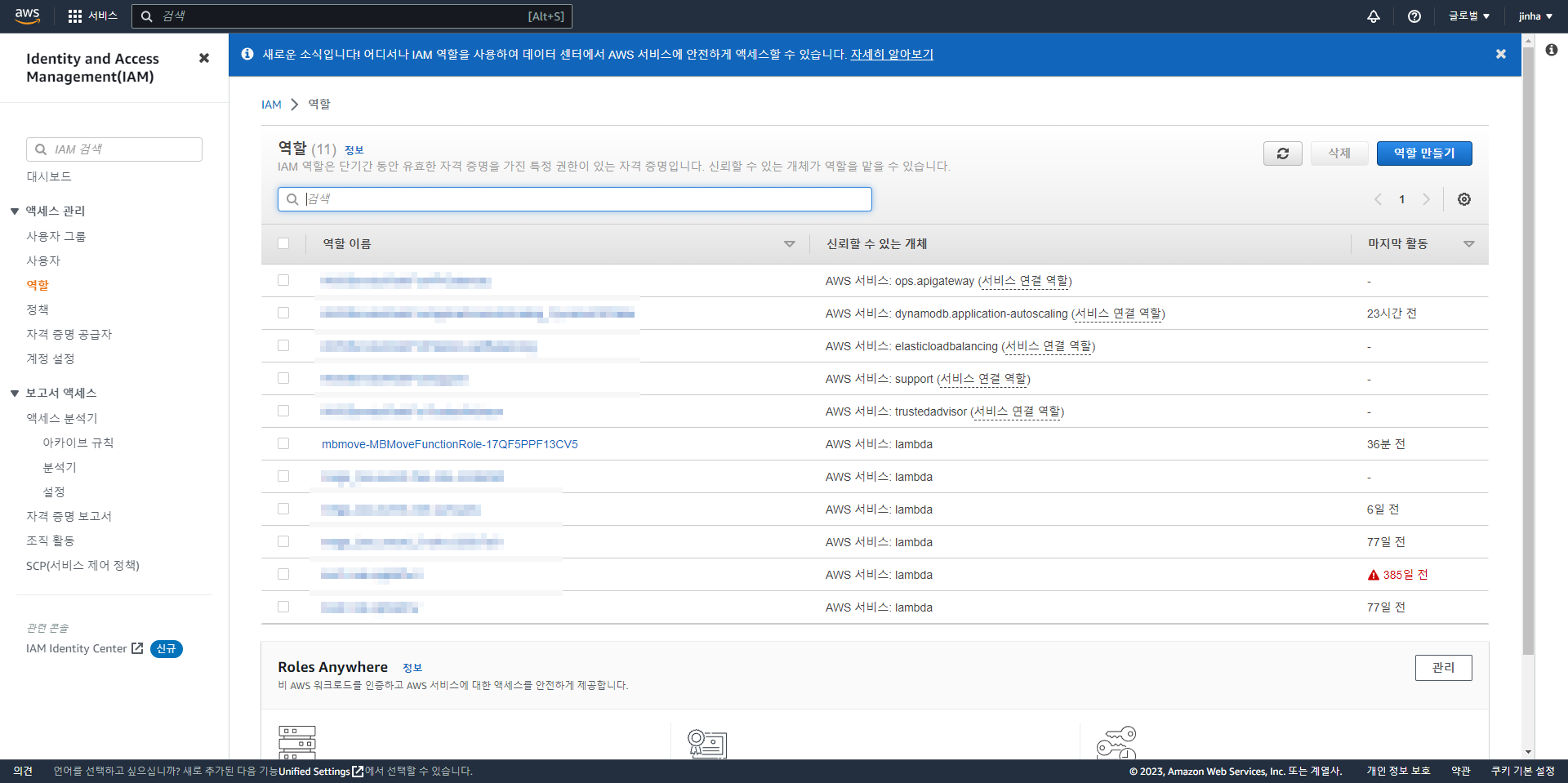Open table preferences gear icon
Screen dimensions: 1568x783
pyautogui.click(x=1464, y=199)
